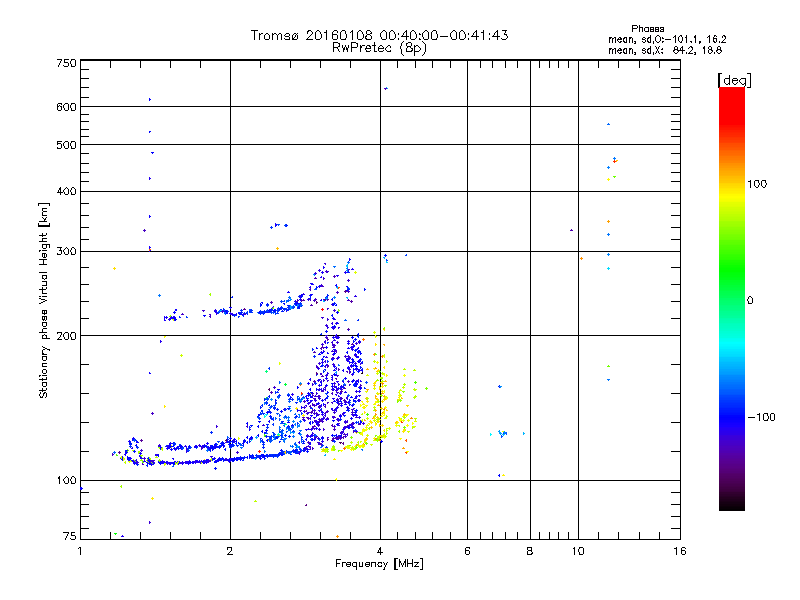Click the 'Phases' heading text

click(647, 29)
